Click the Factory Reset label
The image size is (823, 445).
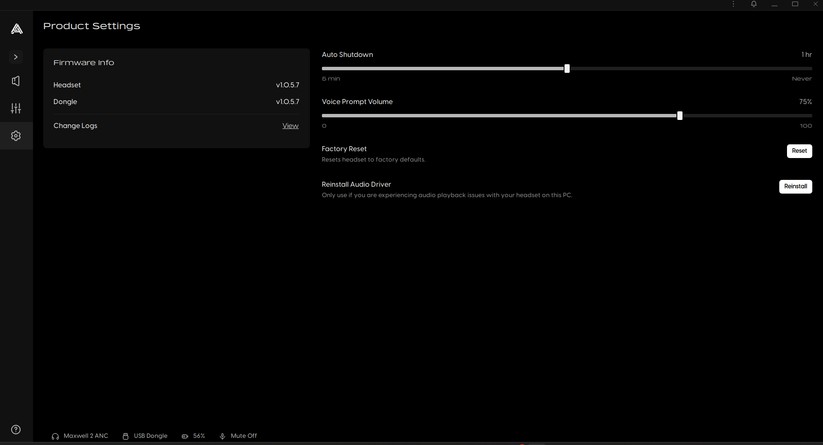(344, 149)
